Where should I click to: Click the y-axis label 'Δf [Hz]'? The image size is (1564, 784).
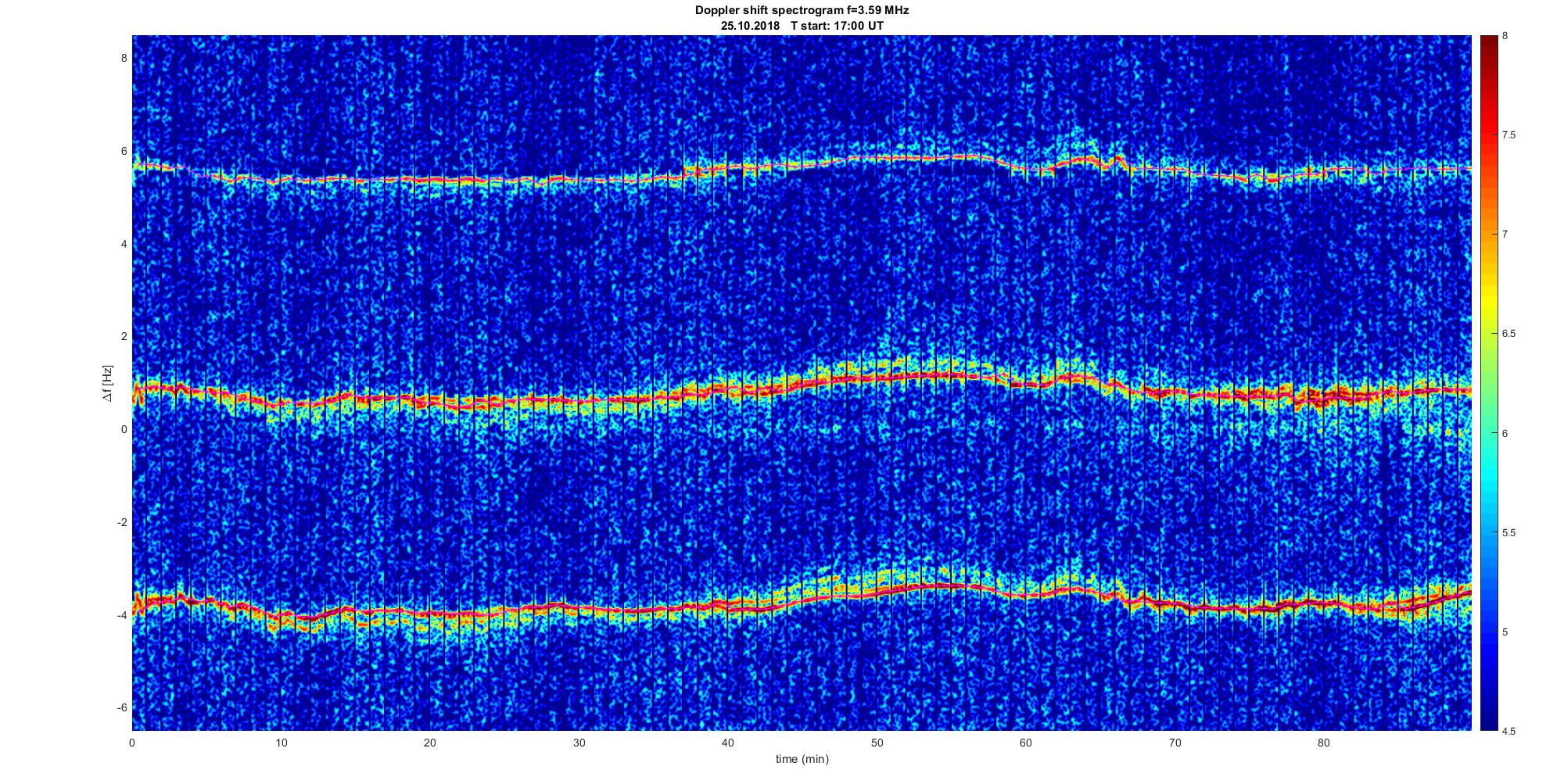[108, 383]
